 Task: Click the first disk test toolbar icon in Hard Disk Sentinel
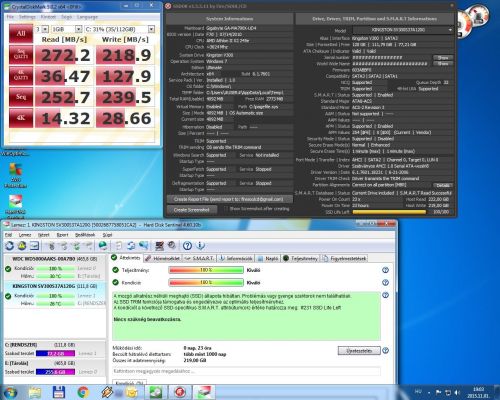[52, 246]
